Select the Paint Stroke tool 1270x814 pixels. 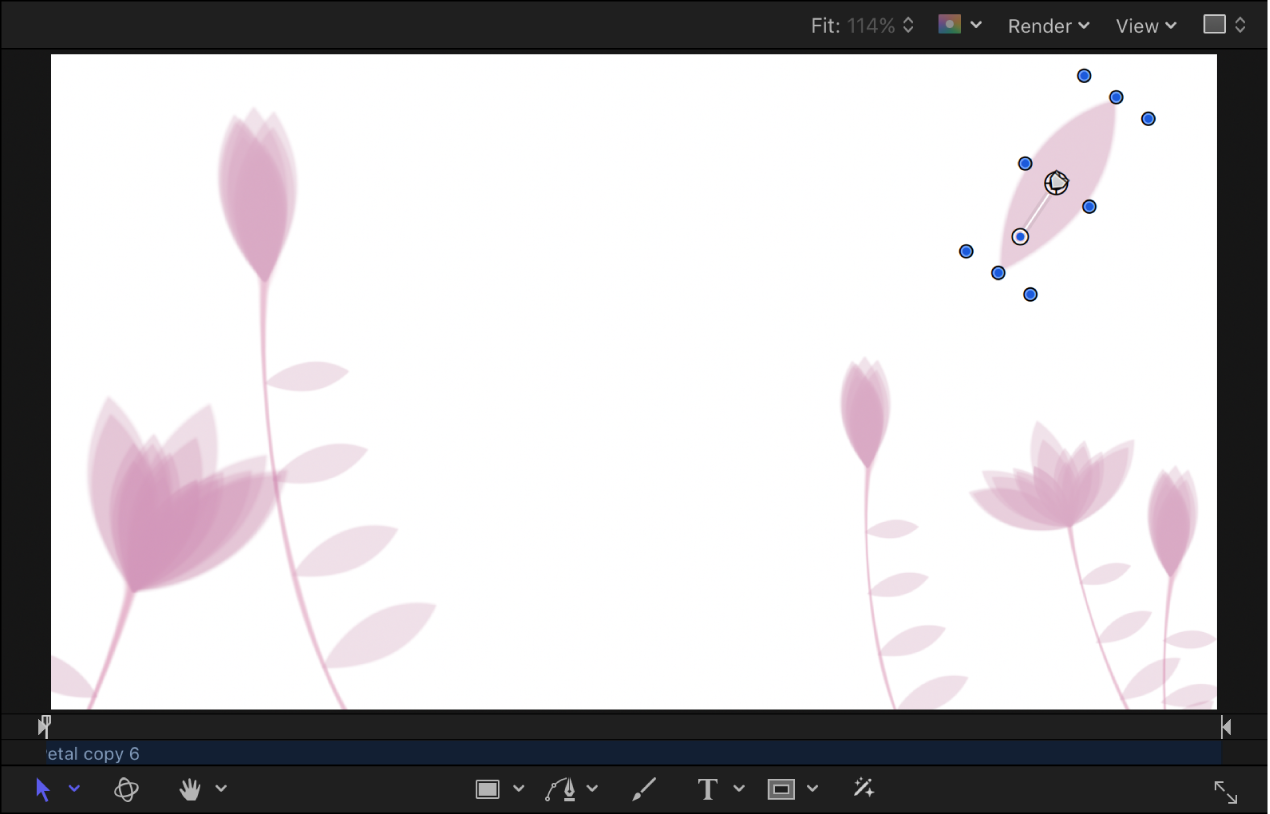coord(643,789)
